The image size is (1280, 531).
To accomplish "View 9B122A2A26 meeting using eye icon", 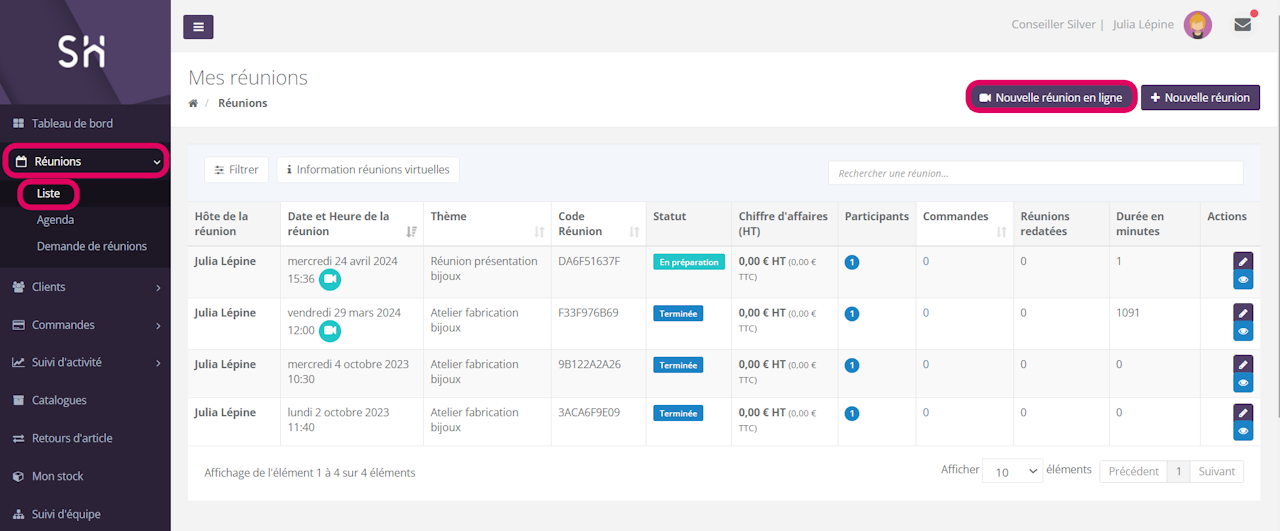I will (1243, 383).
